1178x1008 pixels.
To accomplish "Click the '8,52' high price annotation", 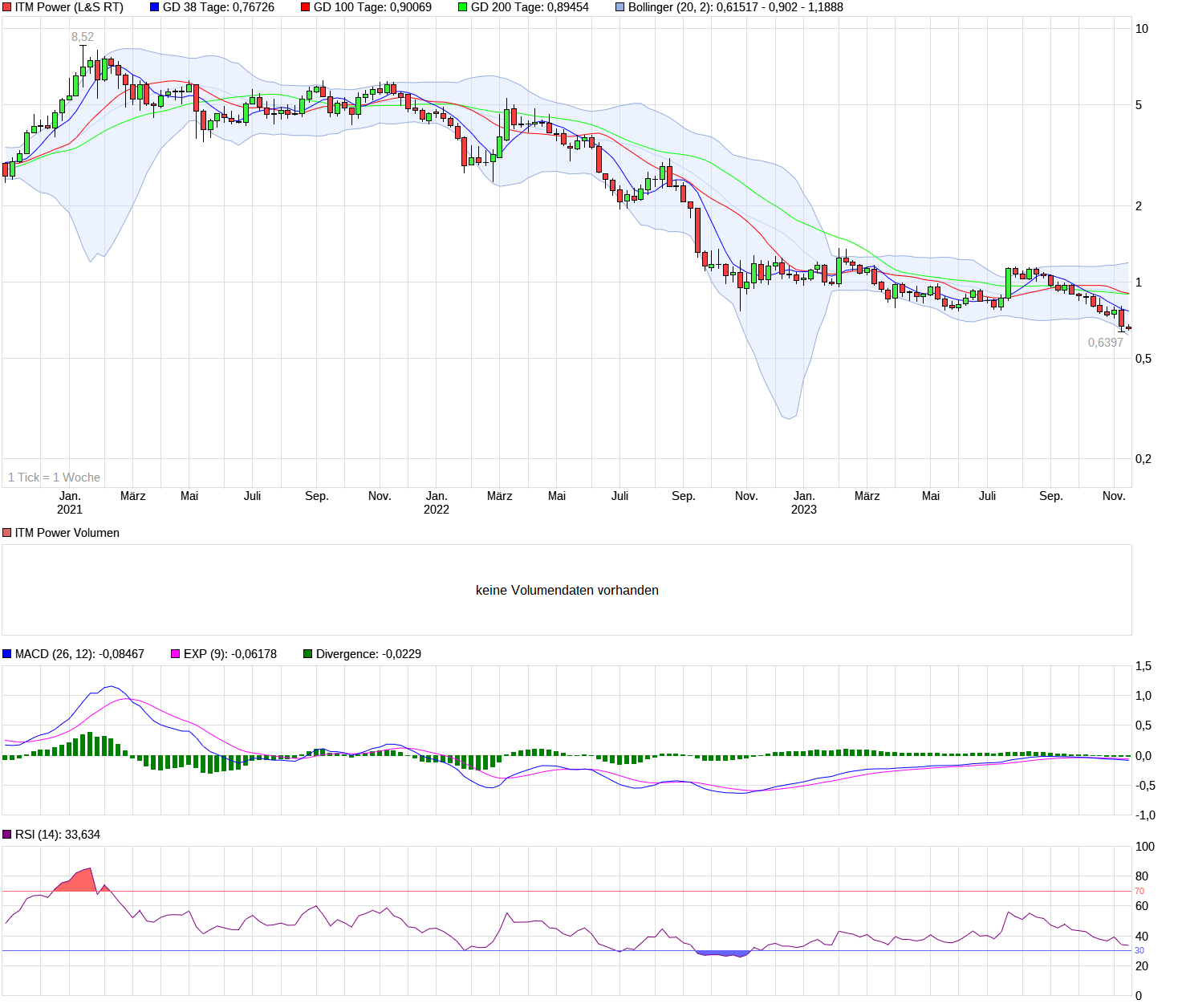I will coord(83,37).
